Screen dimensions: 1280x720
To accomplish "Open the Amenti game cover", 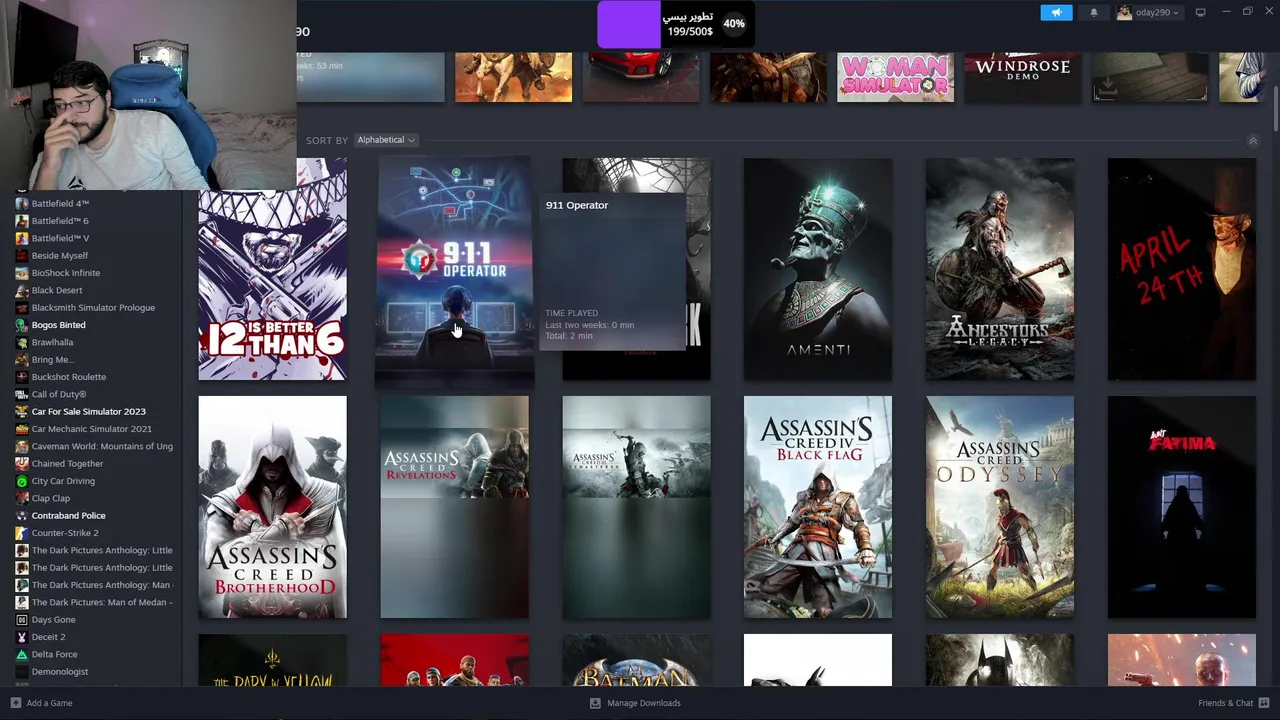I will click(818, 269).
